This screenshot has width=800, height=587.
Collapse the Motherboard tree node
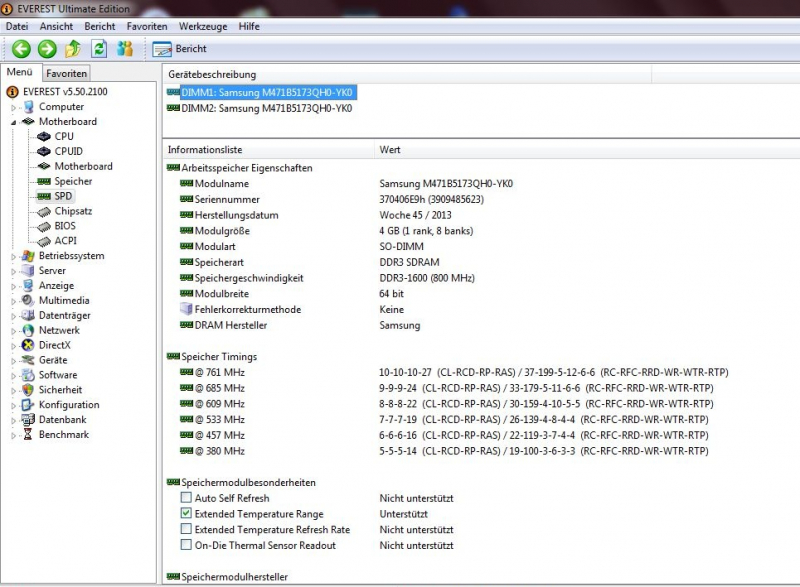(14, 122)
